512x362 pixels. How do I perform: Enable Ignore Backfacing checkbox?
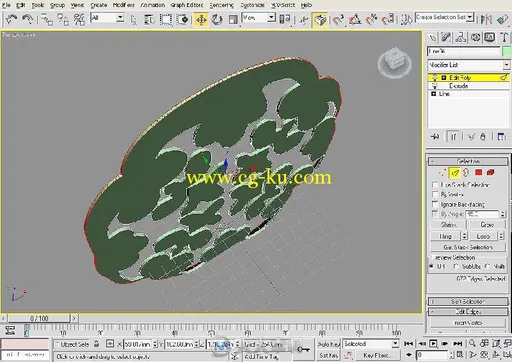click(x=435, y=204)
